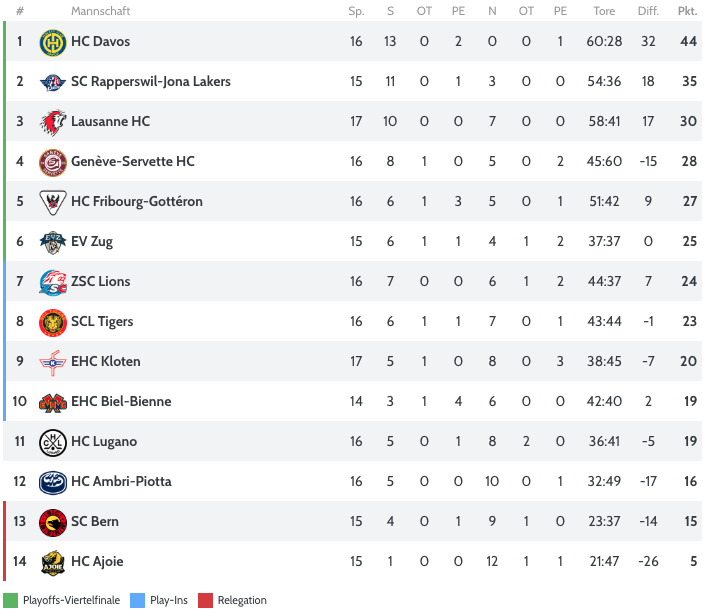This screenshot has height=613, width=706.
Task: Click the HC Davos team logo
Action: pos(52,42)
